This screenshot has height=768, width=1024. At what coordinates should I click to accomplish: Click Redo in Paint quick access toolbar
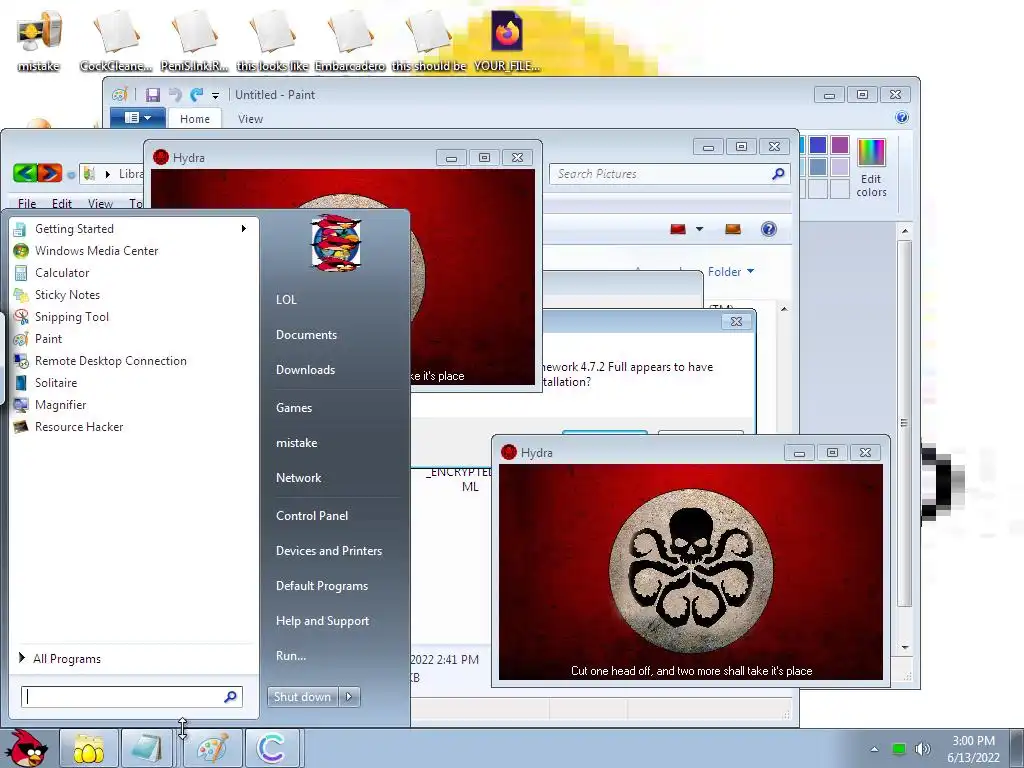[x=197, y=95]
